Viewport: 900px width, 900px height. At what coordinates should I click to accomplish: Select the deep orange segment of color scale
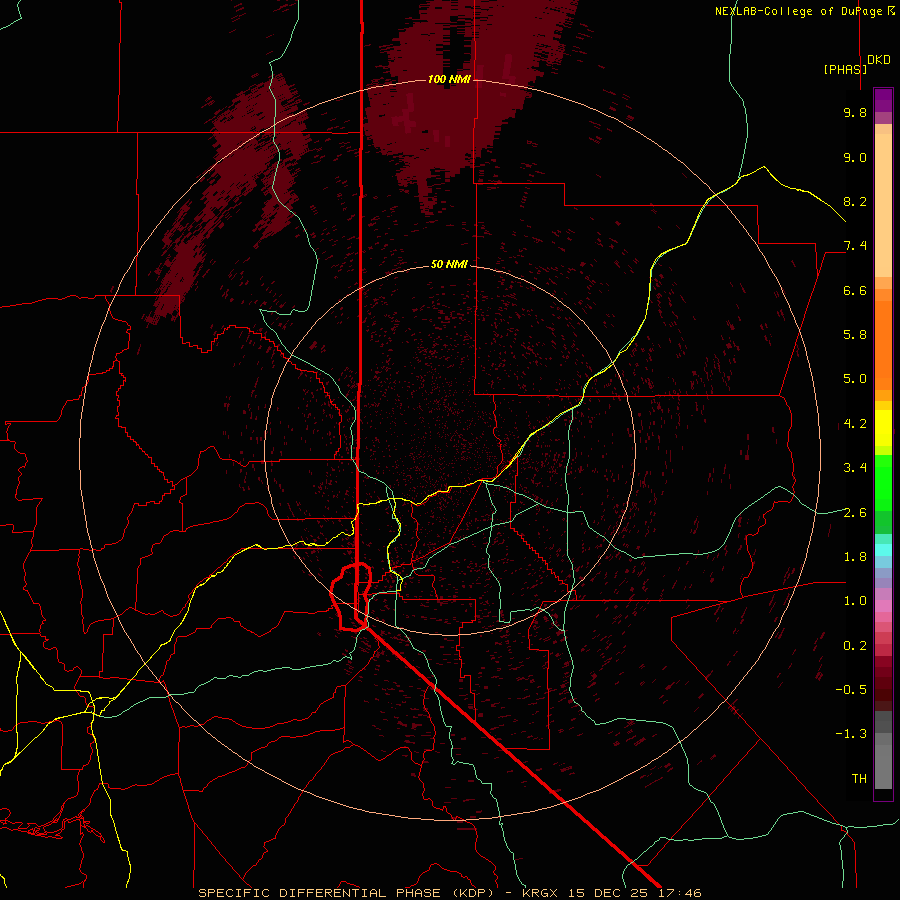[883, 345]
